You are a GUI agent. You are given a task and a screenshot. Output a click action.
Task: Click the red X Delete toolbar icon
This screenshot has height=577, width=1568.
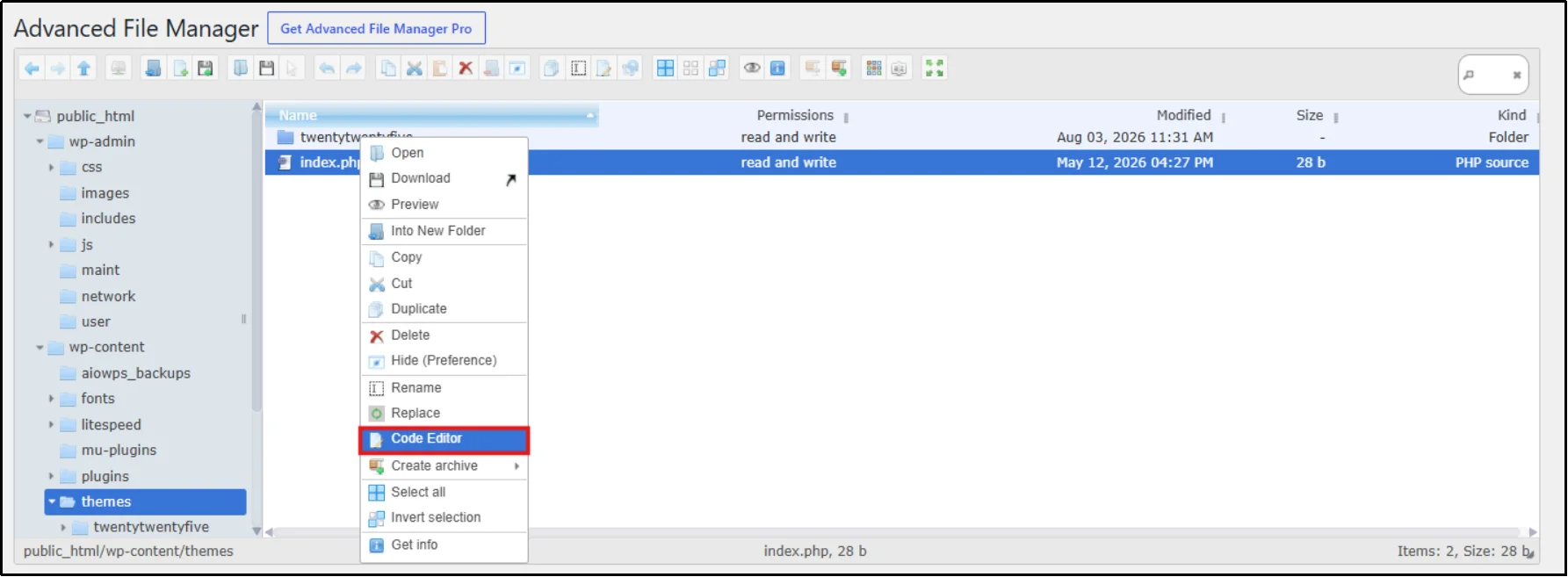tap(466, 69)
